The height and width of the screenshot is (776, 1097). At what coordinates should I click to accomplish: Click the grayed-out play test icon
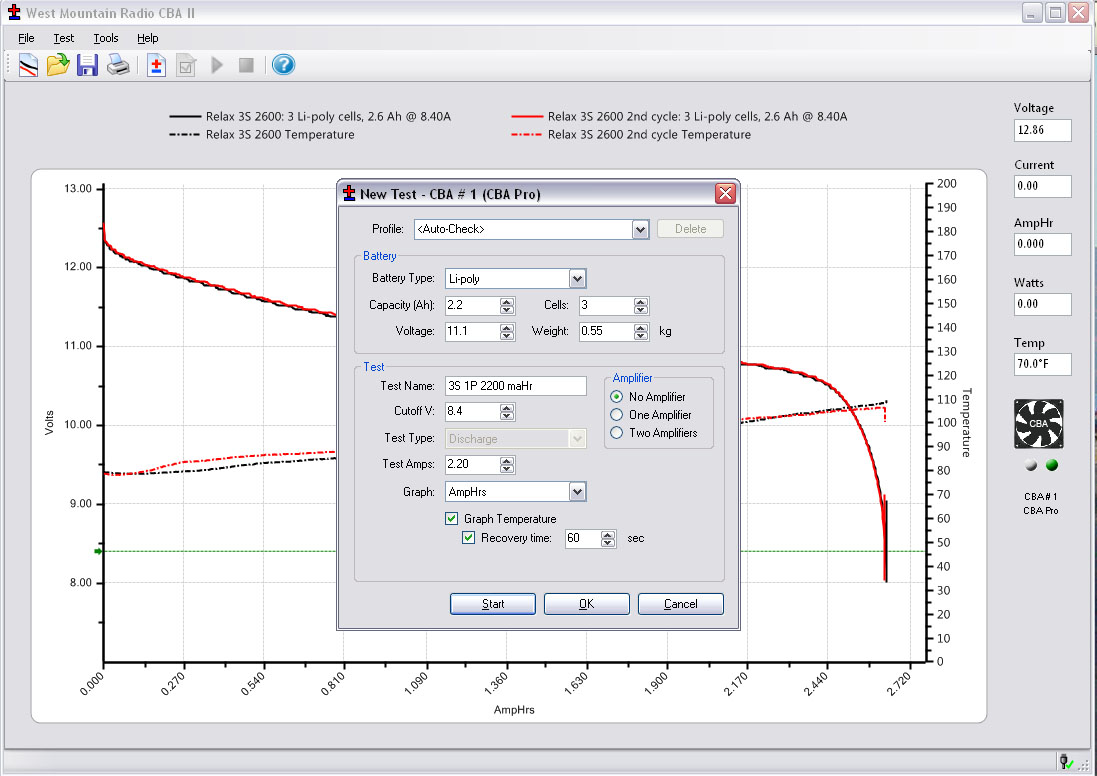(x=217, y=66)
